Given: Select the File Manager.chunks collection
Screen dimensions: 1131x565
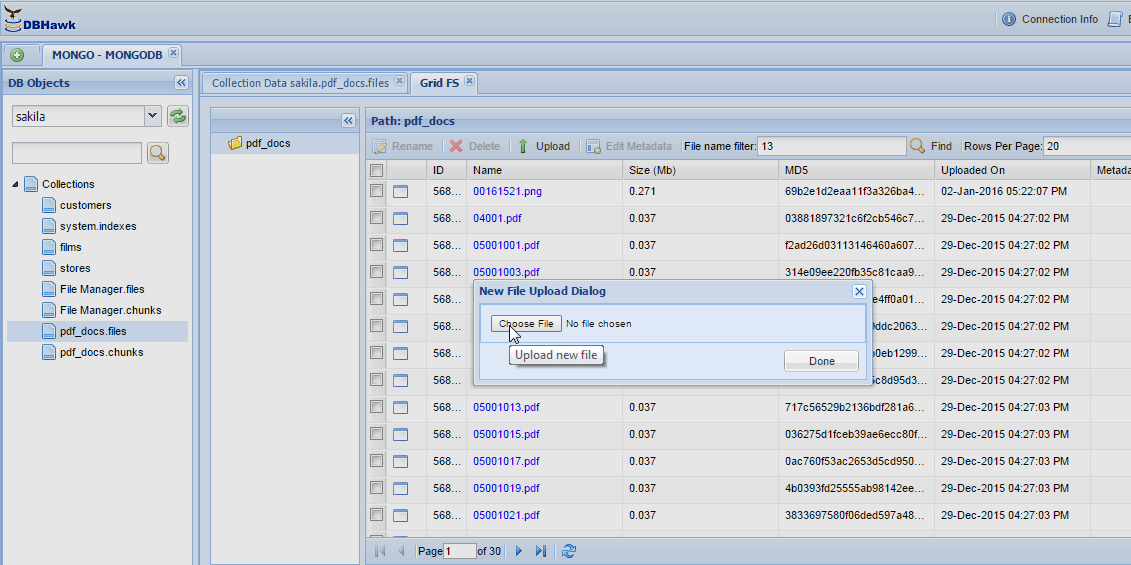Looking at the screenshot, I should [x=110, y=310].
